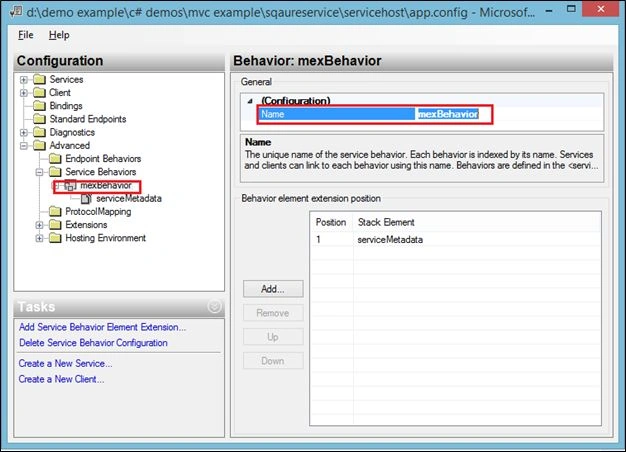Click Create a New Client link
This screenshot has width=626, height=452.
[x=61, y=379]
